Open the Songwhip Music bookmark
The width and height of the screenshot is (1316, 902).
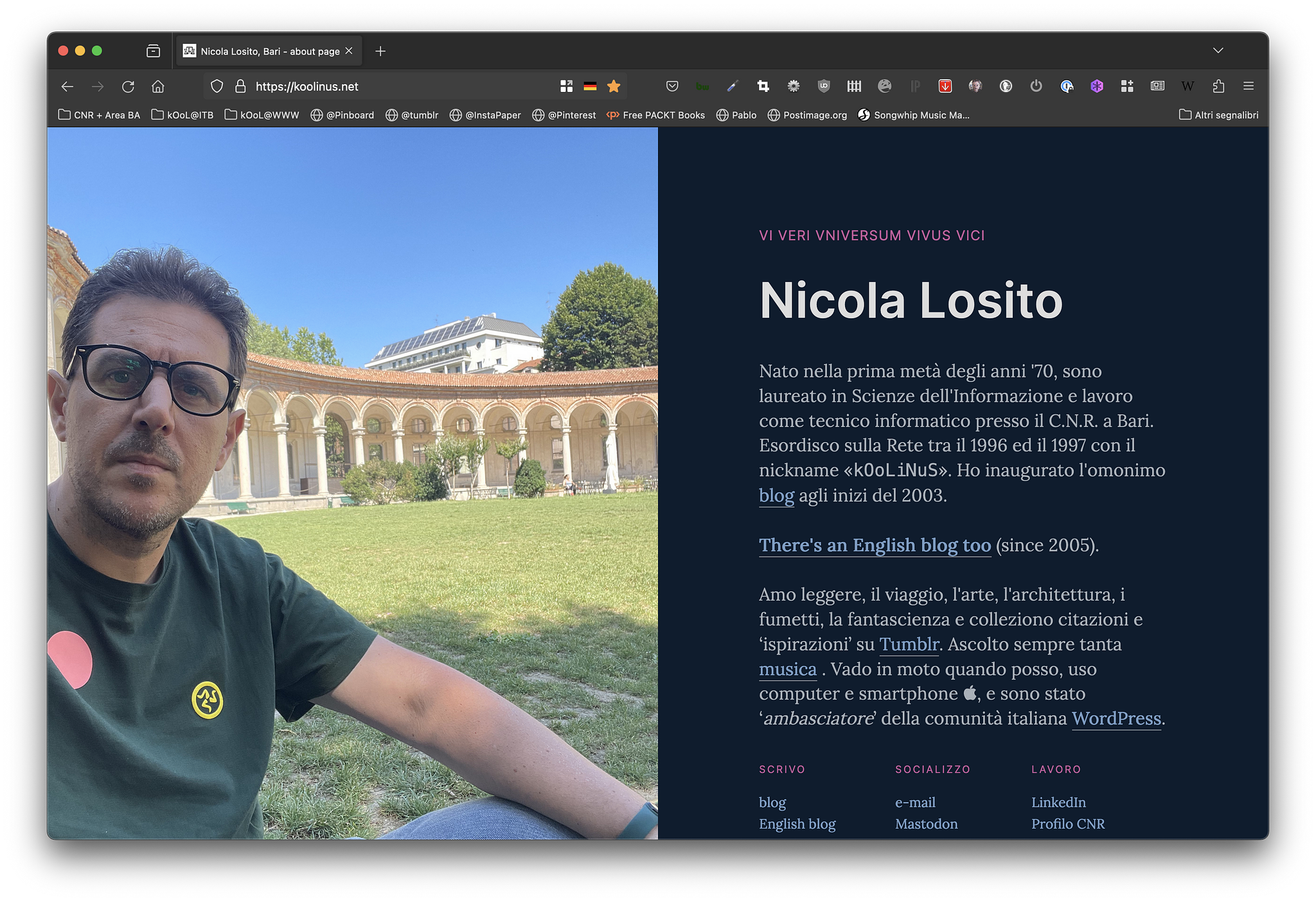point(914,115)
